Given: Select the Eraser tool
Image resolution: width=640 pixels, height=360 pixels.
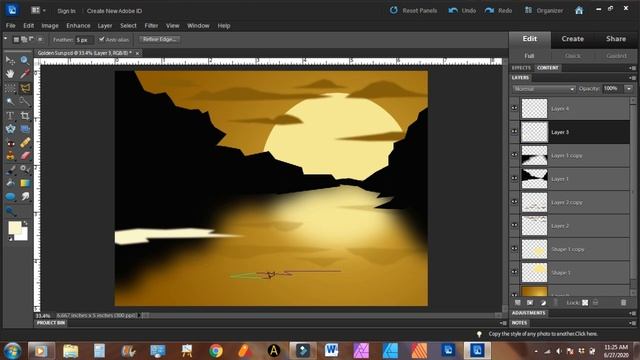Looking at the screenshot, I should coord(25,156).
